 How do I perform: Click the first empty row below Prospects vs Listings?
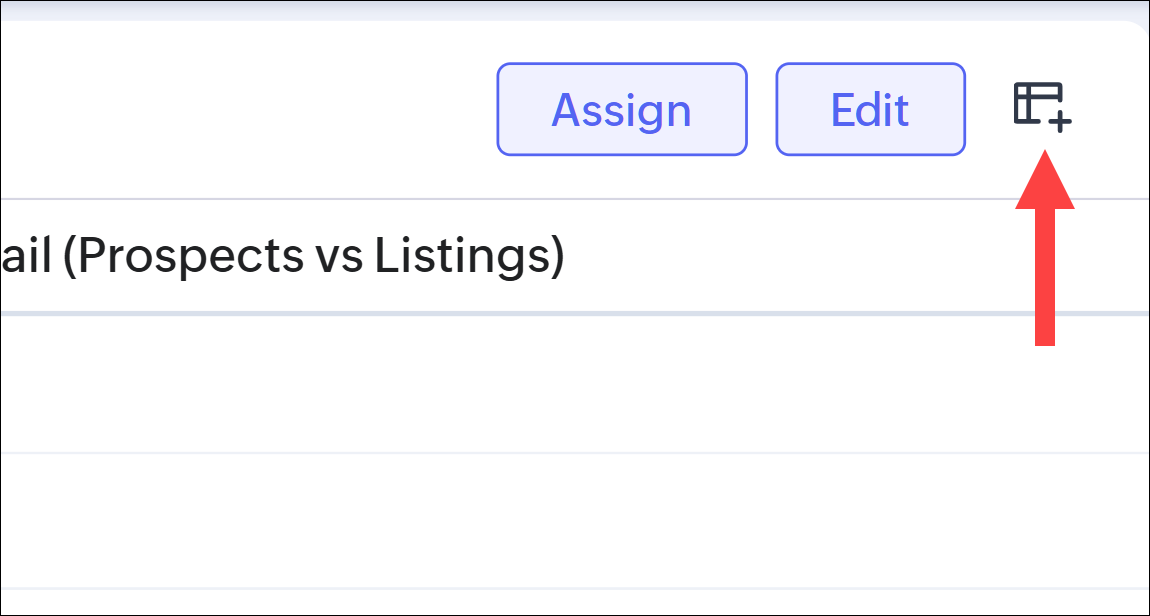[574, 385]
